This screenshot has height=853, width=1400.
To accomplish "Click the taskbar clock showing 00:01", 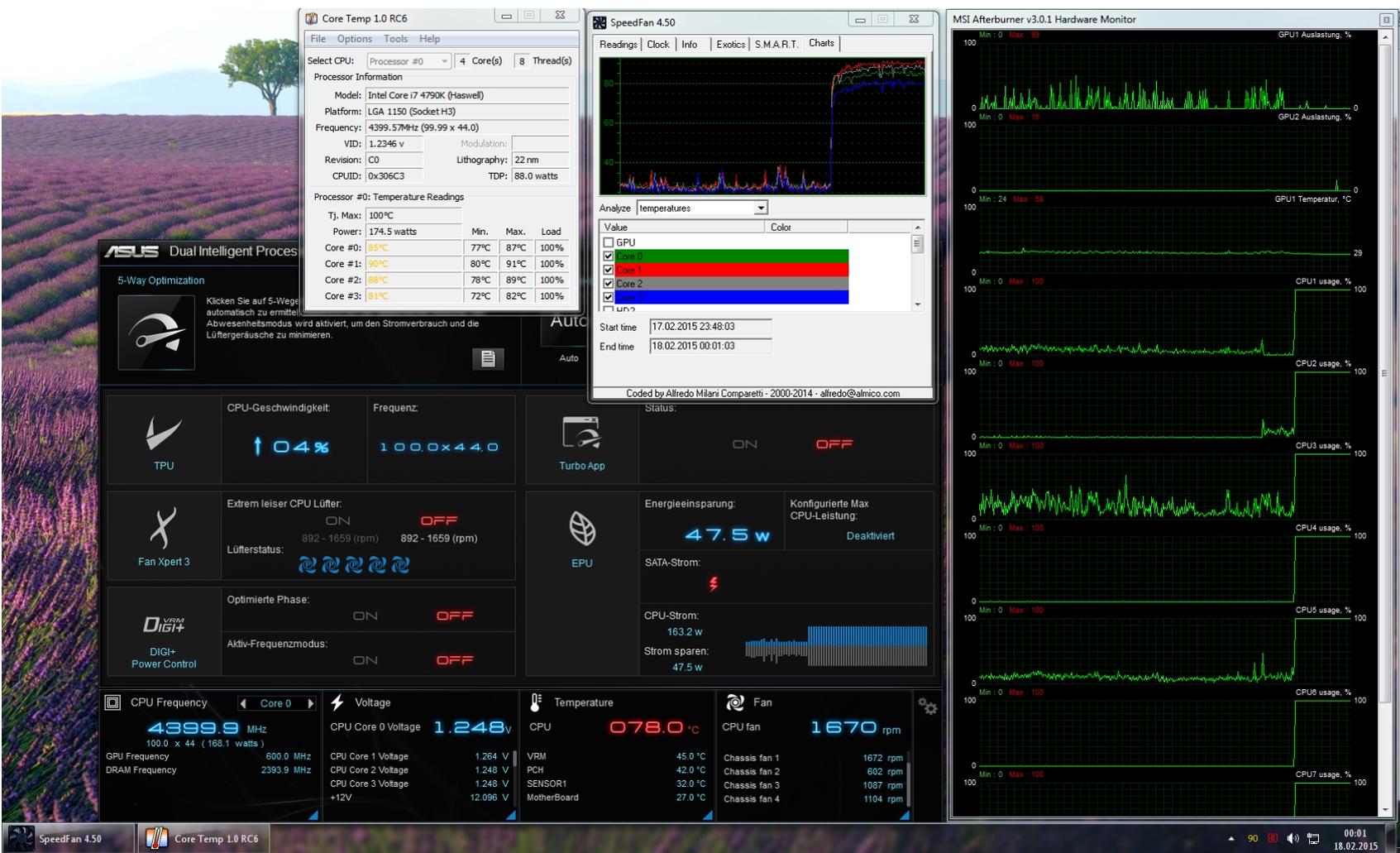I will point(1355,839).
